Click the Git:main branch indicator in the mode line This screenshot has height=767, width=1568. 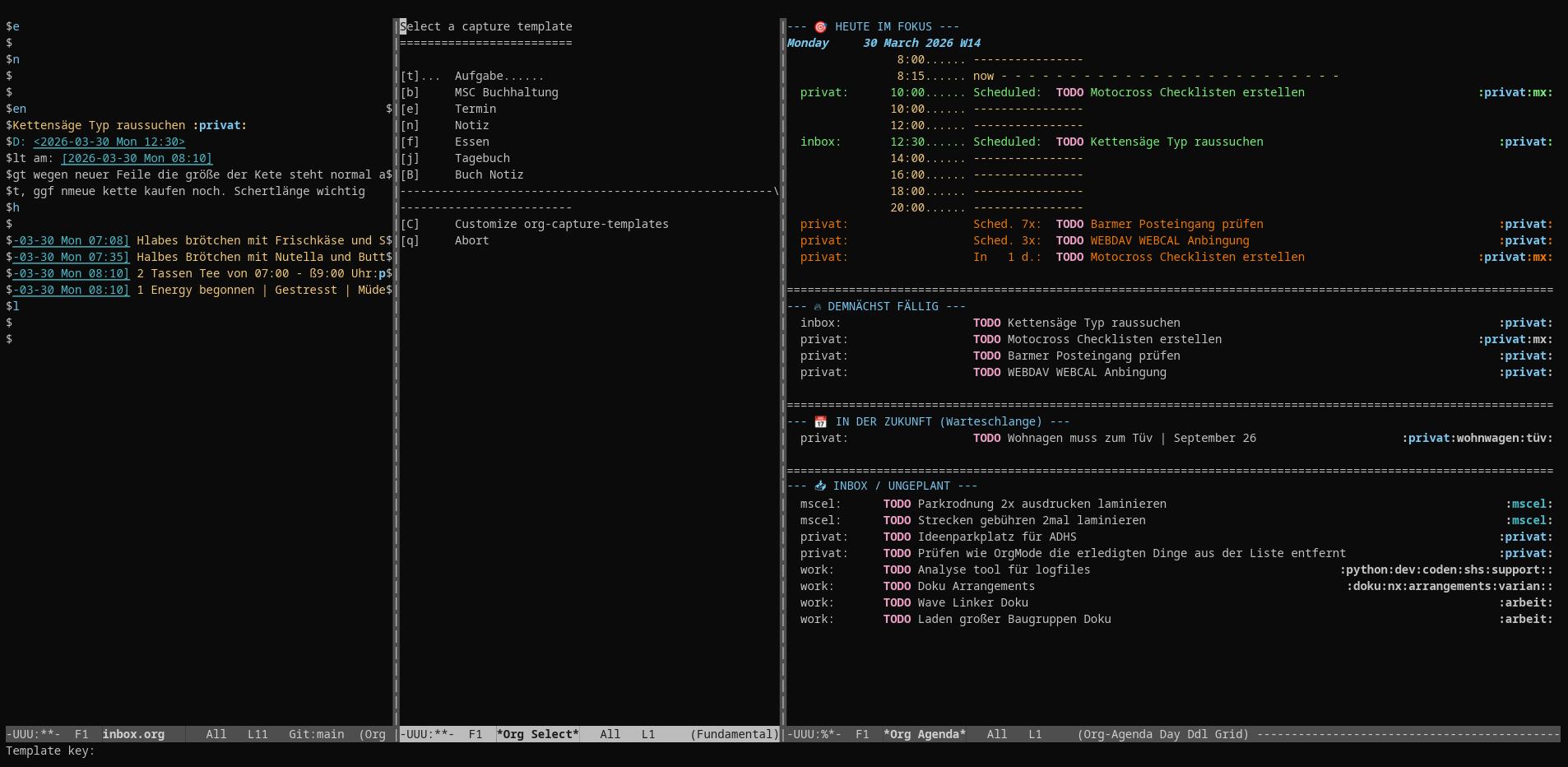316,734
